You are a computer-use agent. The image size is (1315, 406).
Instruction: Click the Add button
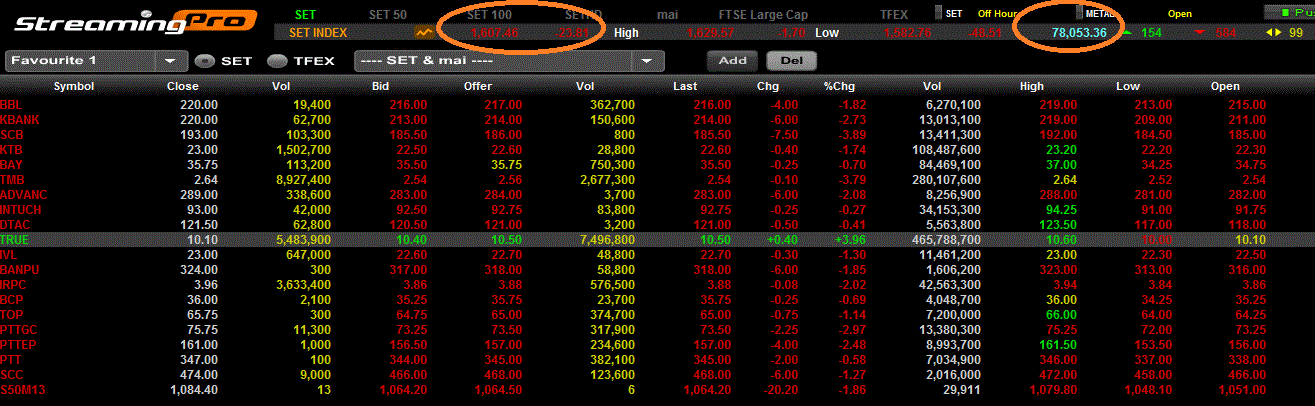(733, 60)
